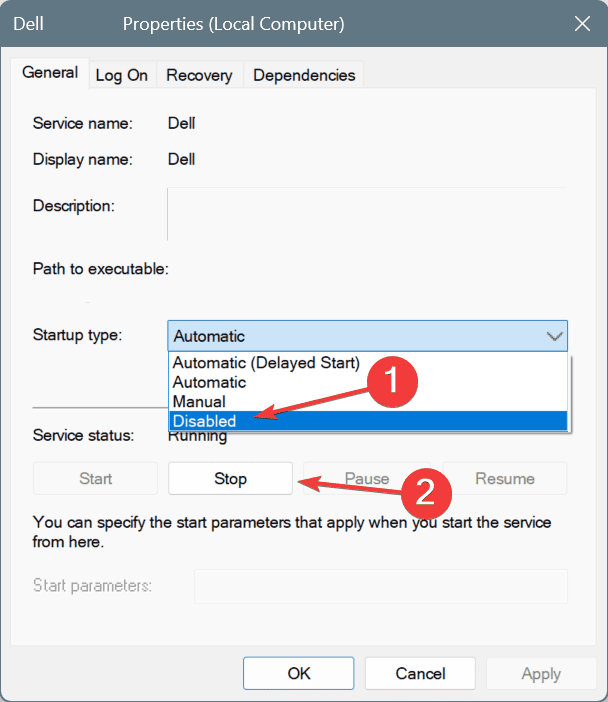Click the Start service button
Viewport: 608px width, 702px height.
click(95, 479)
